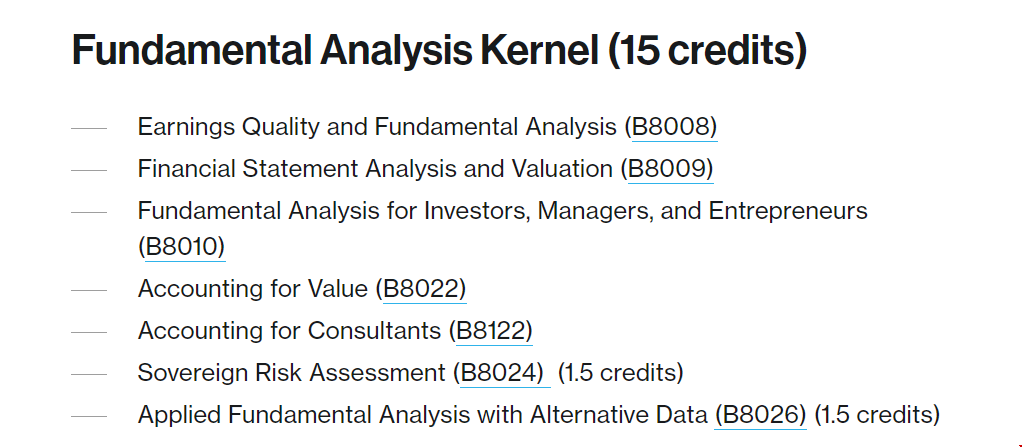Visit the B8024 Sovereign Risk link
This screenshot has width=1022, height=447.
click(505, 373)
